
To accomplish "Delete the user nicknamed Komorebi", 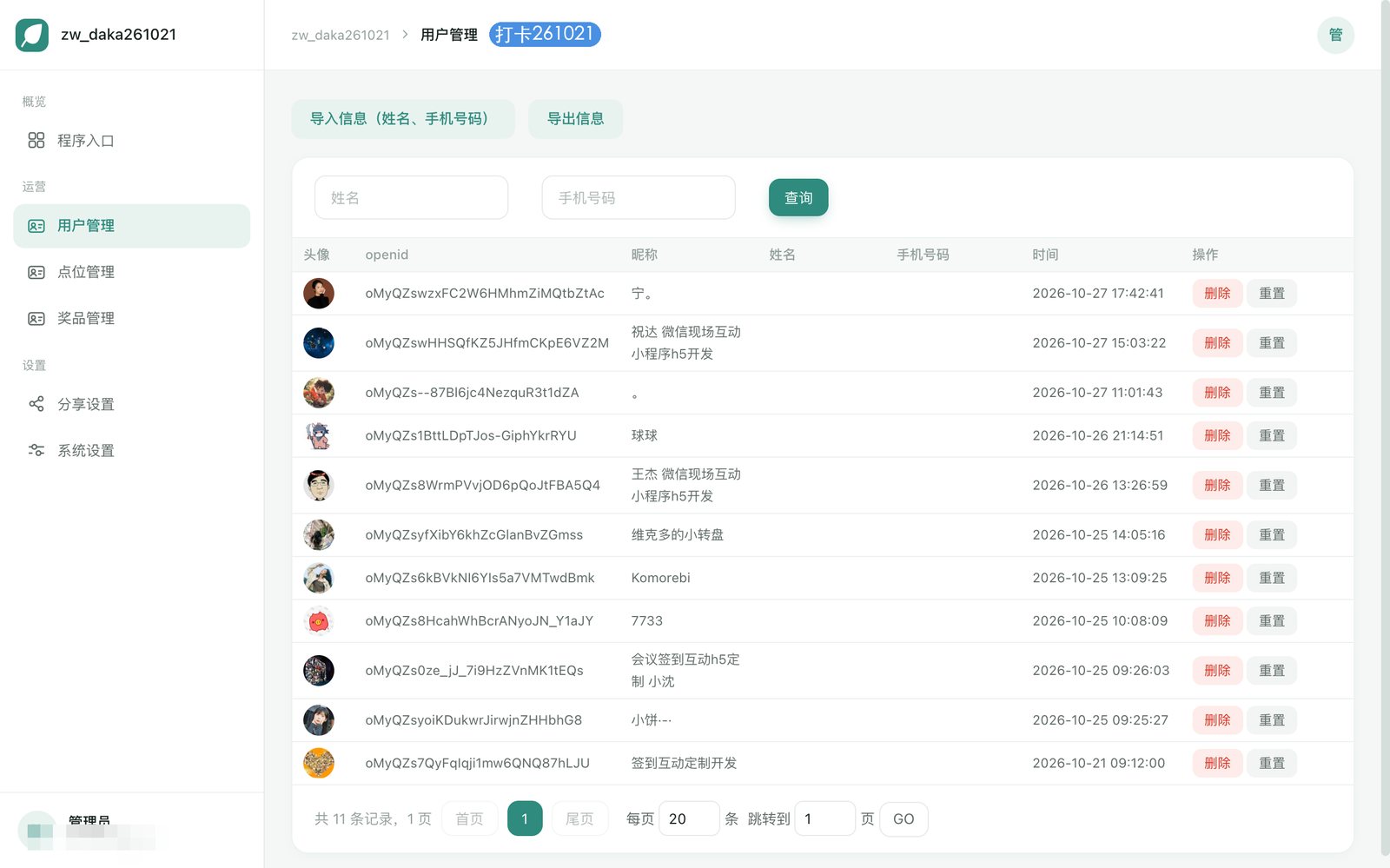I will 1217,578.
